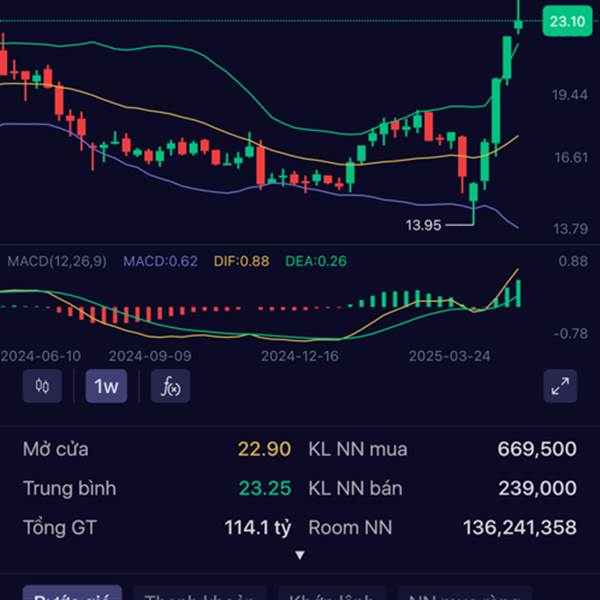
Task: Tap the 13.95 low price label
Action: point(423,225)
